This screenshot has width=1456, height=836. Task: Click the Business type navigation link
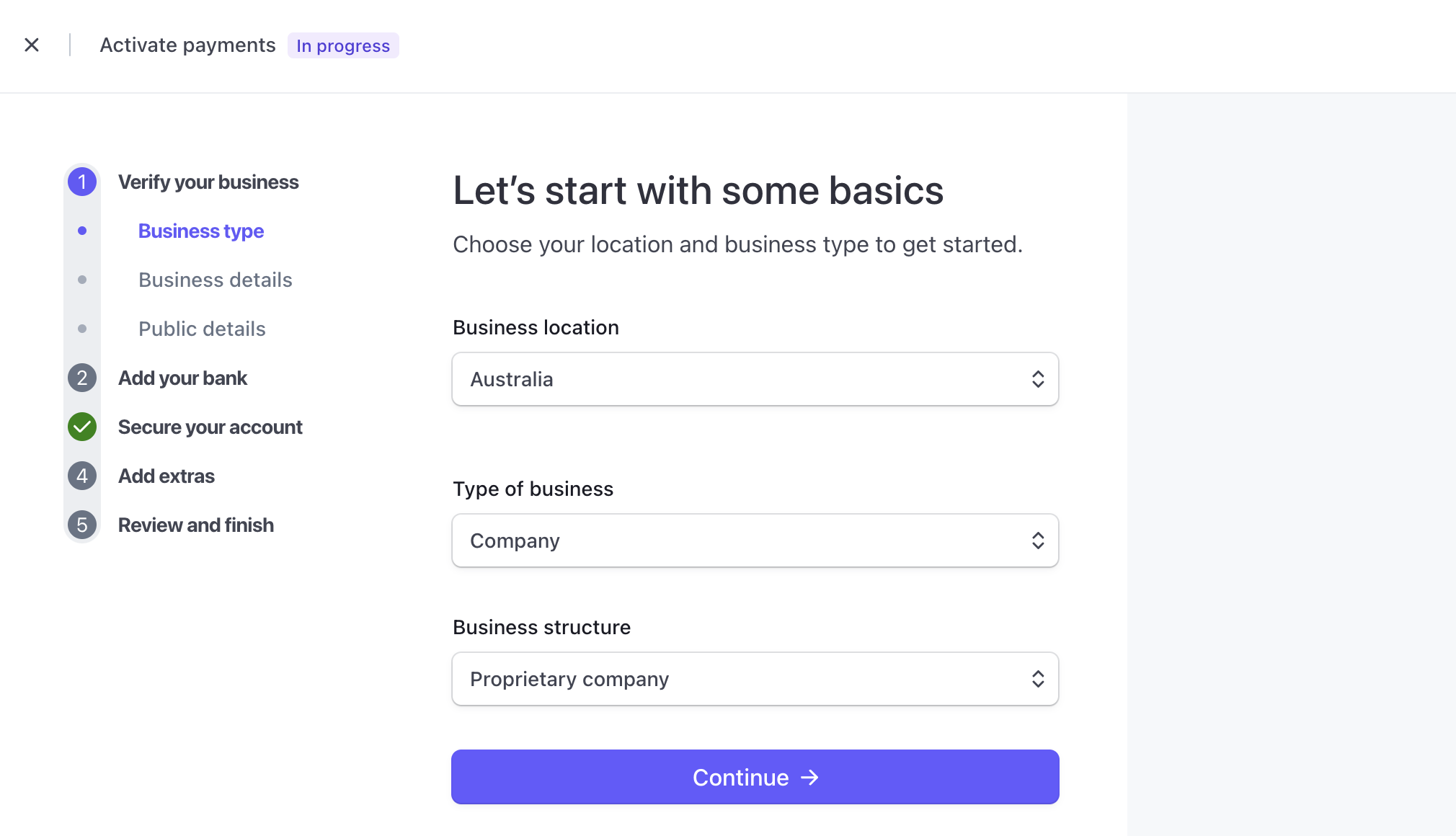click(x=201, y=231)
